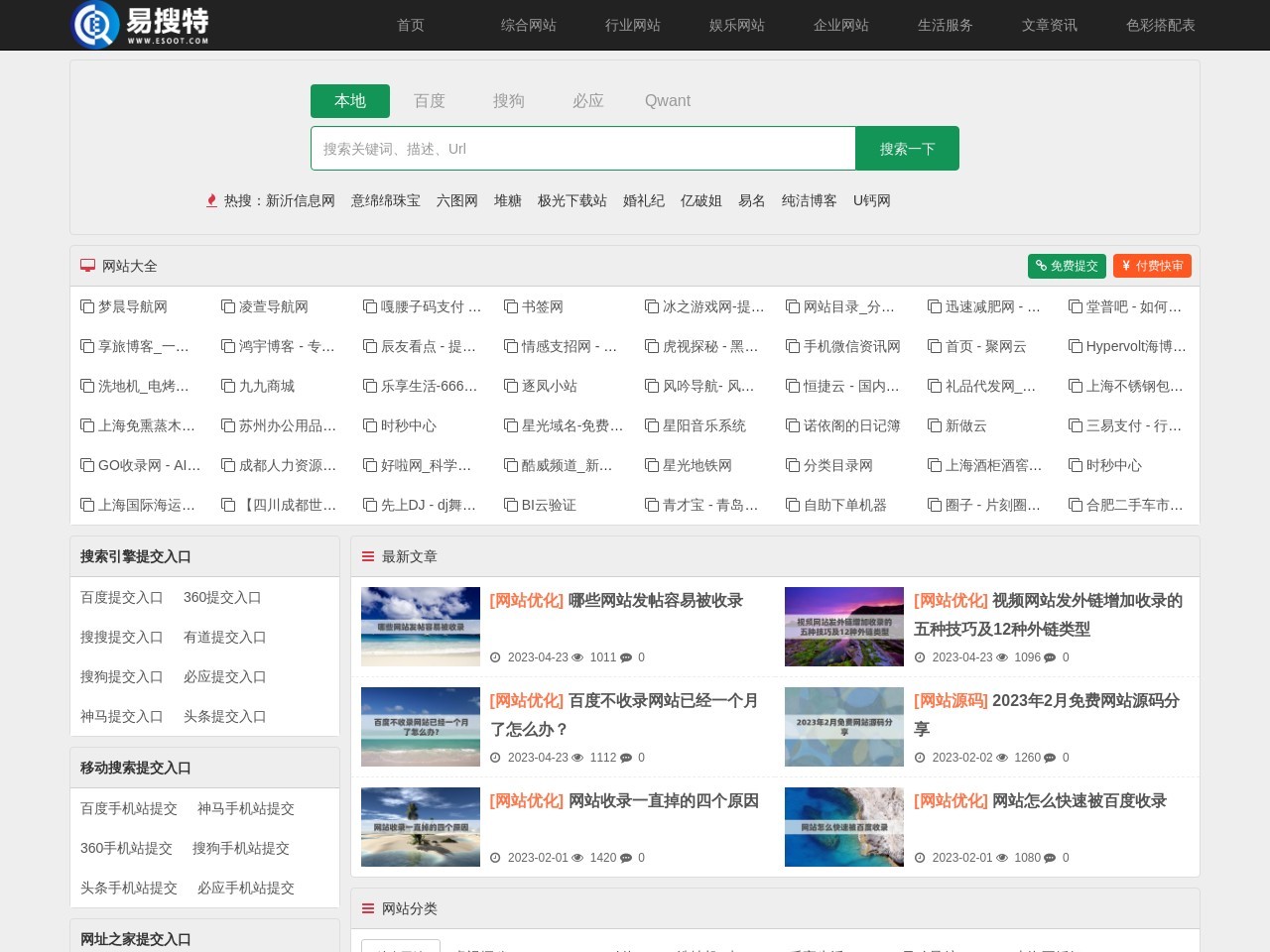Open hot search term 极光下载站

pyautogui.click(x=572, y=200)
